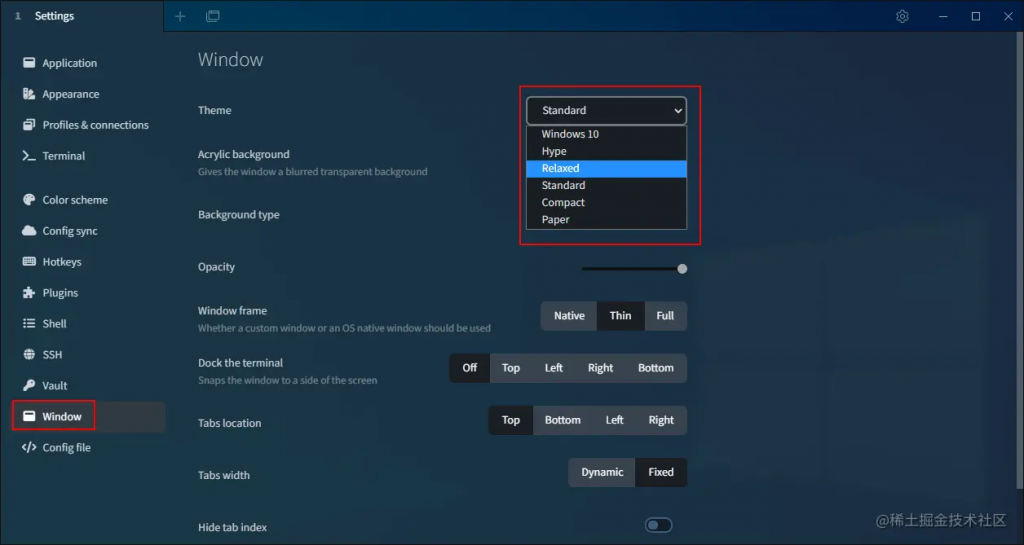Click the SSH globe icon

[x=29, y=354]
